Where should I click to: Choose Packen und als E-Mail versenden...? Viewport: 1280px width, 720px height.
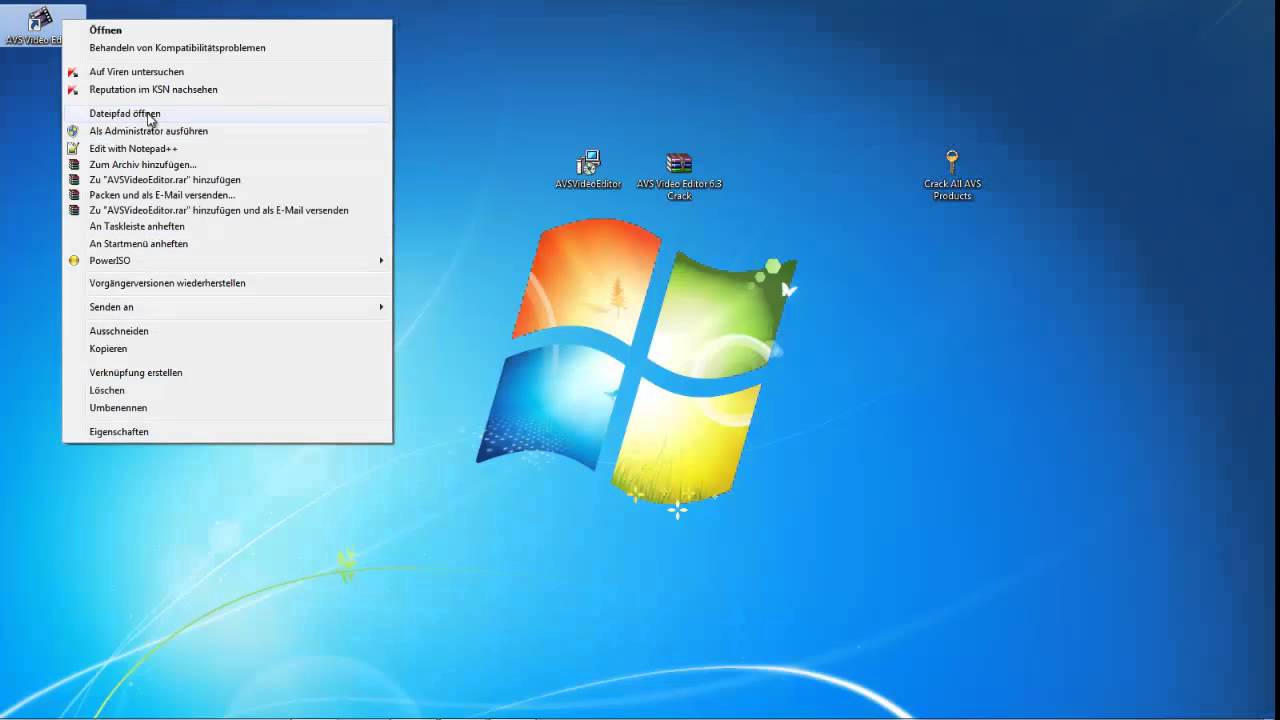[x=227, y=195]
